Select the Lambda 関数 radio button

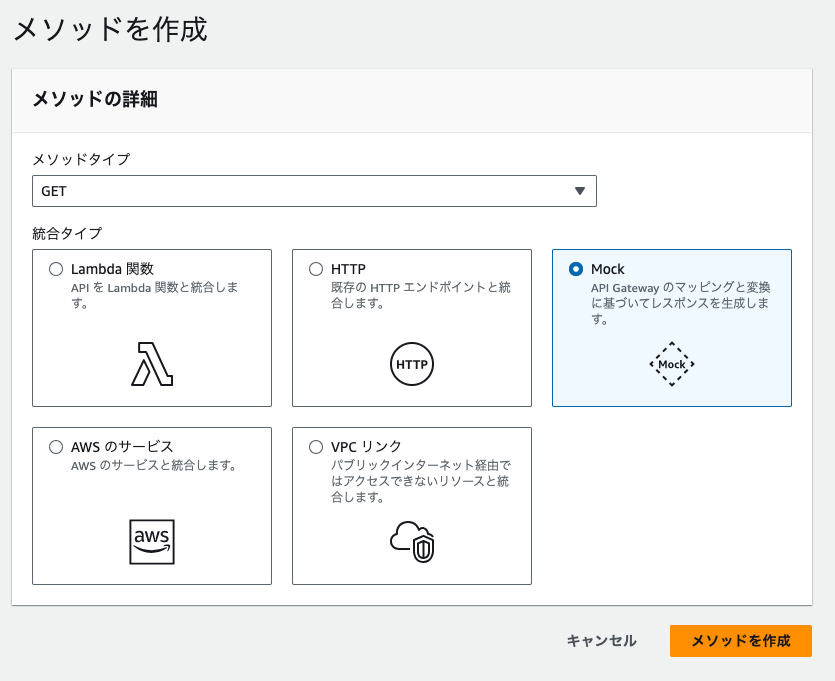tap(56, 269)
